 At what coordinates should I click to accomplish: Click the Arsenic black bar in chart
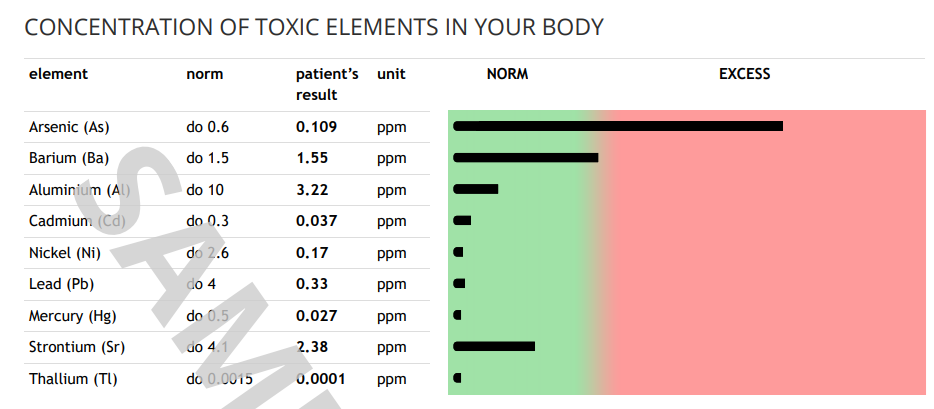click(618, 126)
